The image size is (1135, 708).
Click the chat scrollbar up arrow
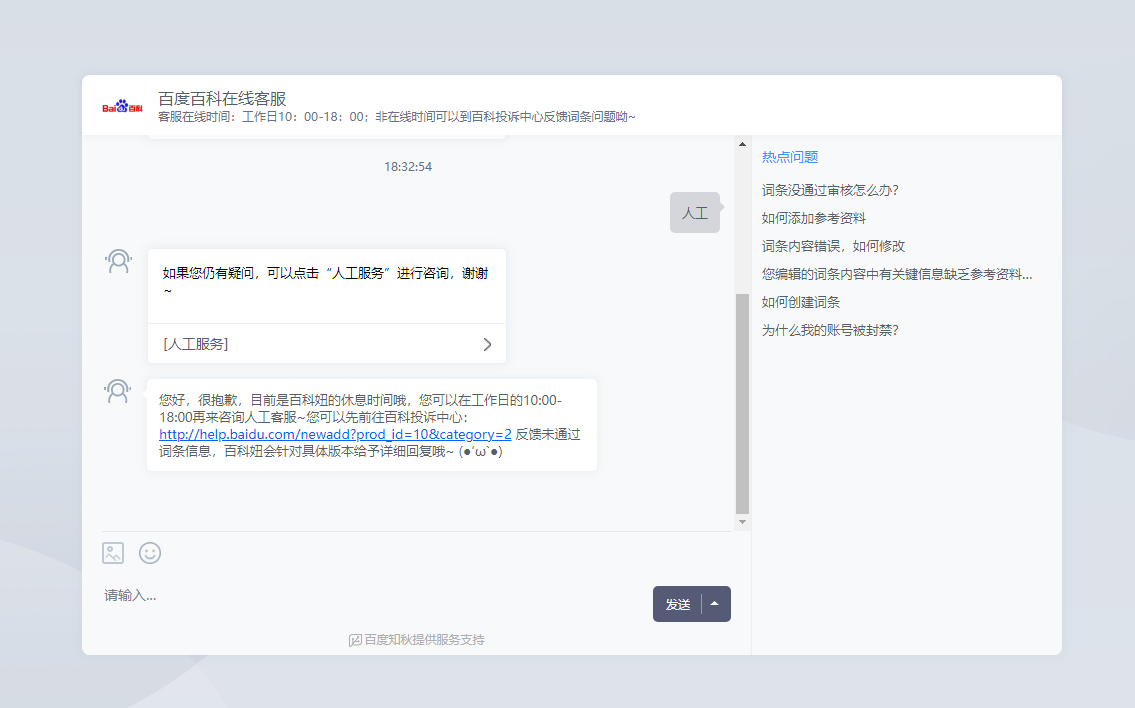pyautogui.click(x=742, y=144)
